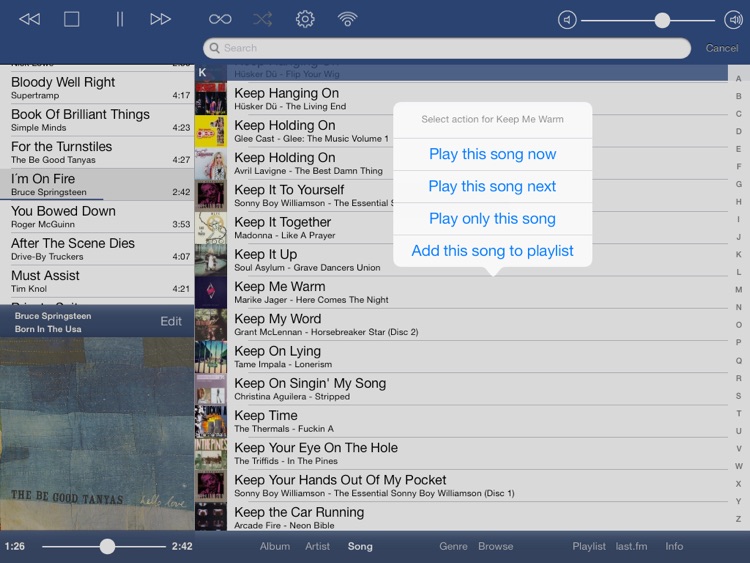Move the song progress slider knob
Image resolution: width=750 pixels, height=563 pixels.
coord(107,546)
